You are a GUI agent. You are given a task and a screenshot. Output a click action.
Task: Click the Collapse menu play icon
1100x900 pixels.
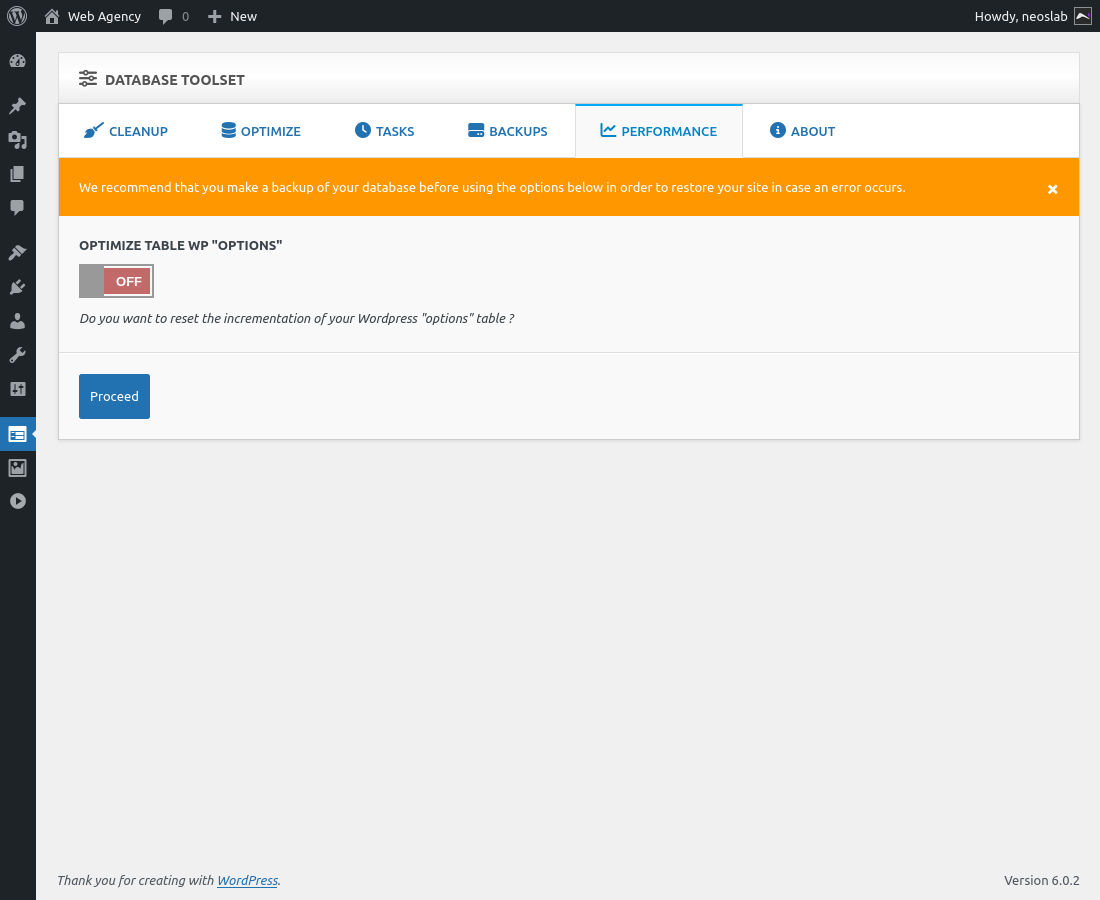click(x=18, y=501)
